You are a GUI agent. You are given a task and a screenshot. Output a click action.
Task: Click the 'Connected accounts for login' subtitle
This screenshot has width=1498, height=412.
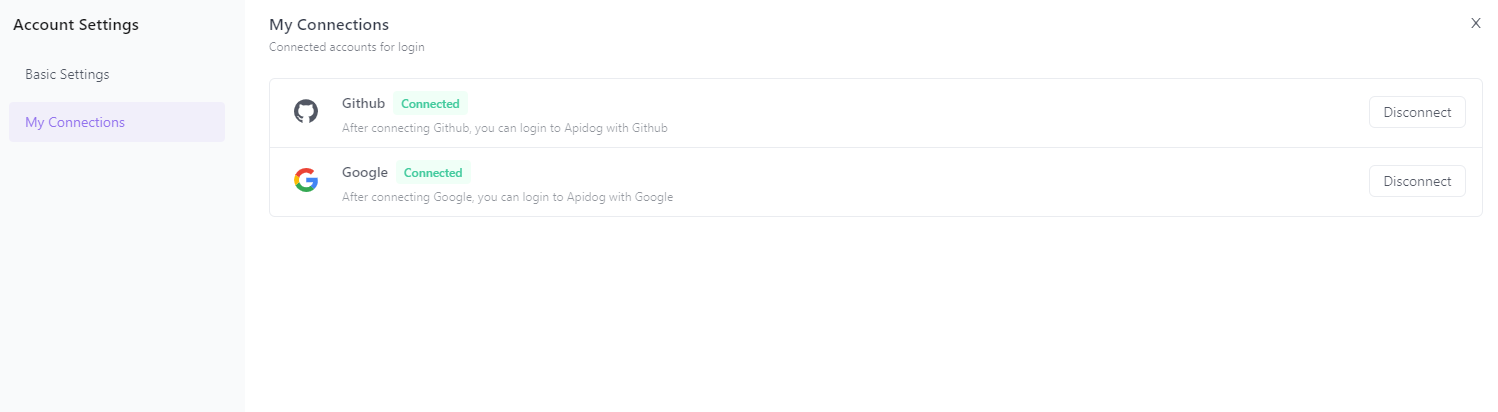346,47
